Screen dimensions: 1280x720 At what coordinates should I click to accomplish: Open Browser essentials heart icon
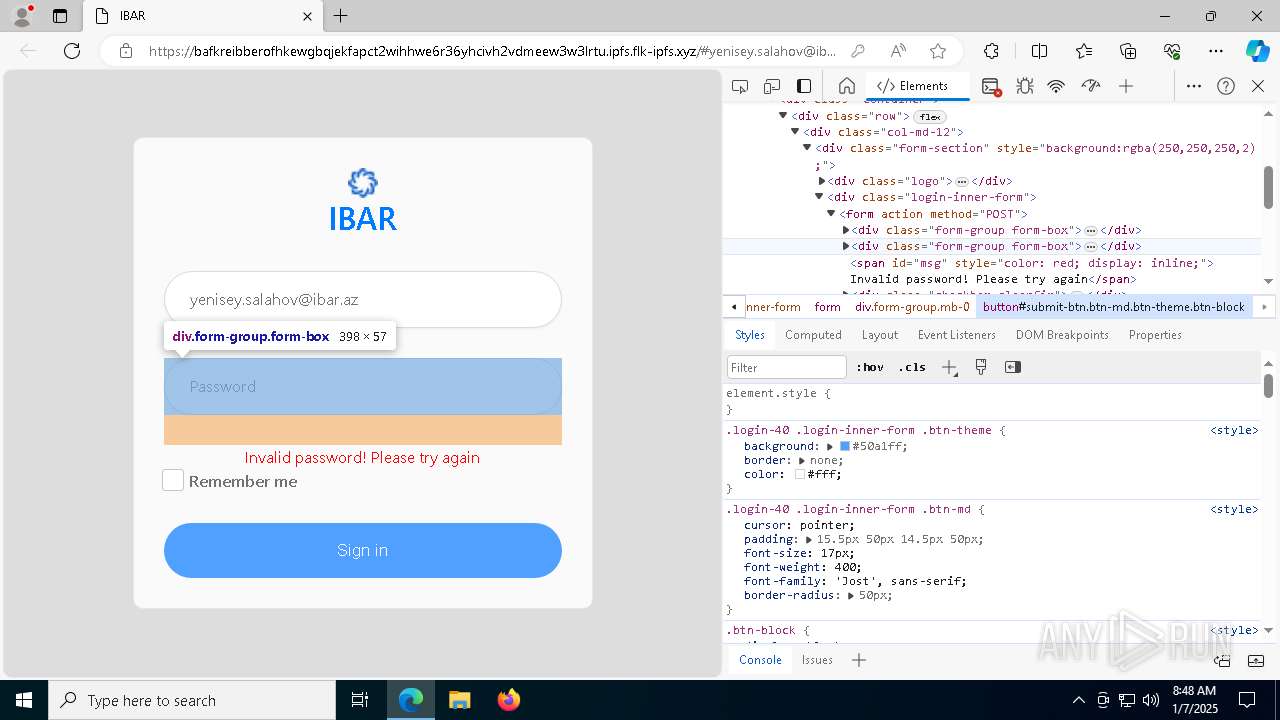click(x=1172, y=51)
